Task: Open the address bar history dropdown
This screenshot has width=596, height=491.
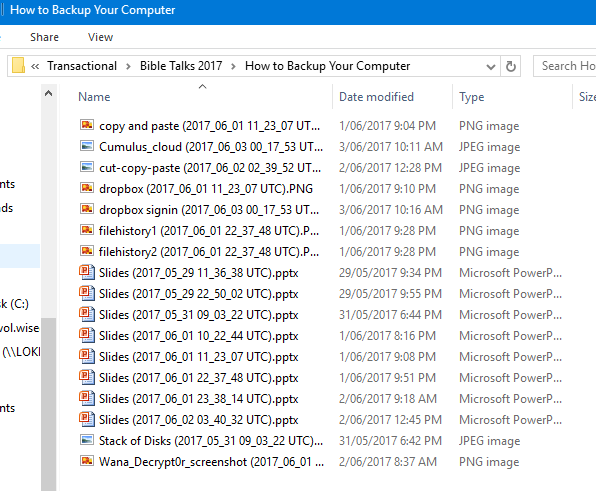Action: click(491, 67)
